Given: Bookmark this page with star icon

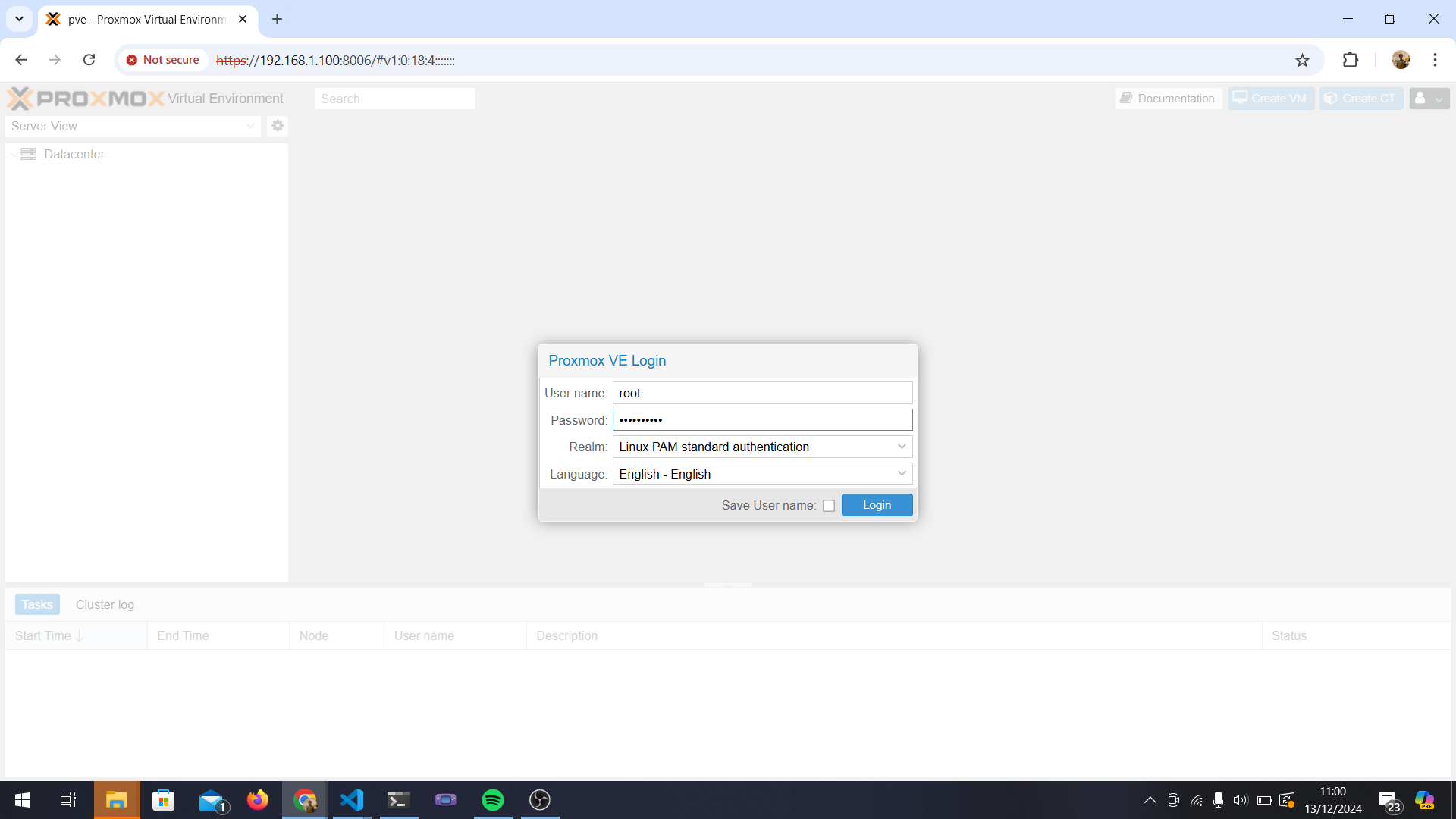Looking at the screenshot, I should pos(1302,60).
